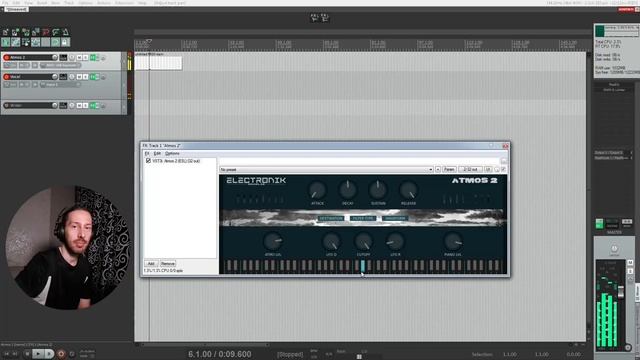
Task: Toggle the metronome icon
Action: click(65, 32)
